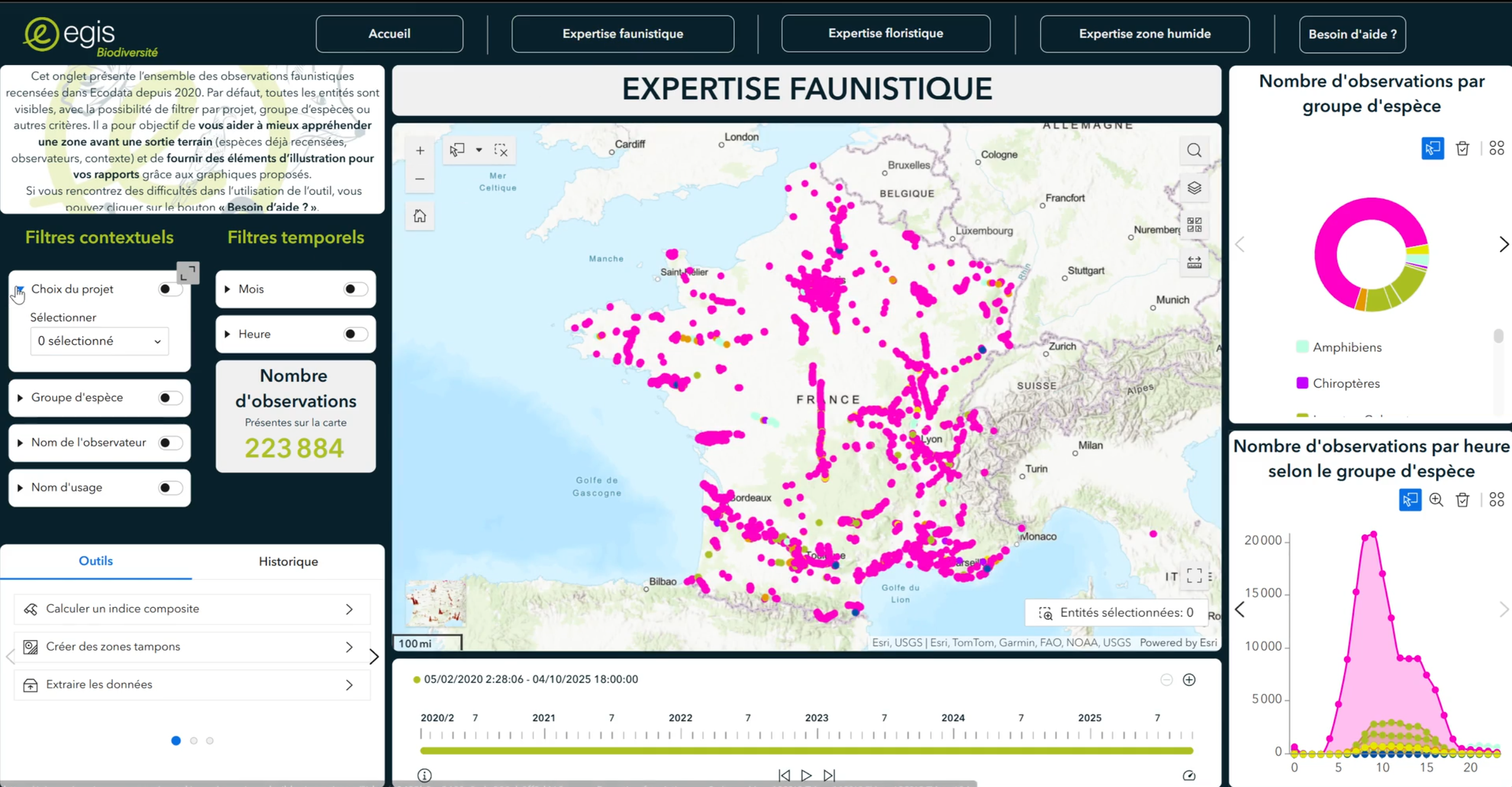Open the '0 sélectionné' project dropdown
This screenshot has height=787, width=1512.
click(x=99, y=341)
